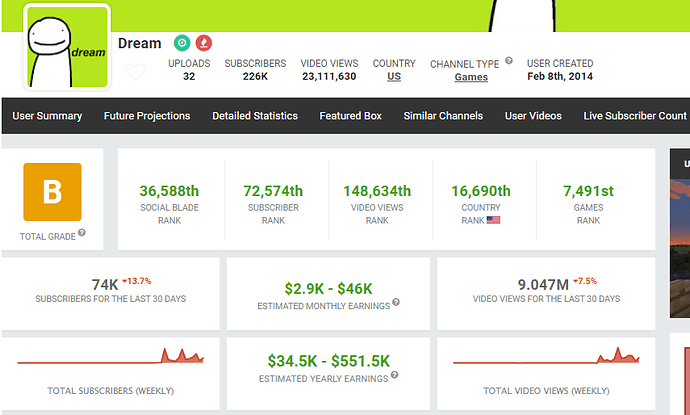Click the 226K subscribers count

pos(255,77)
